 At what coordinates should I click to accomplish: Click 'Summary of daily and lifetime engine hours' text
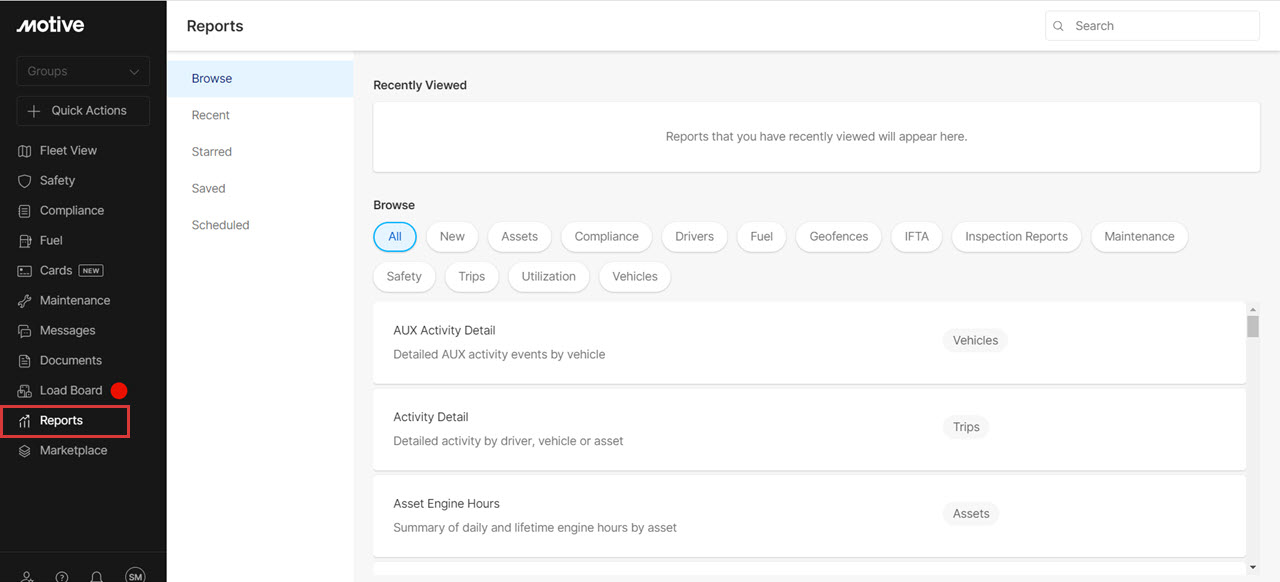click(535, 529)
